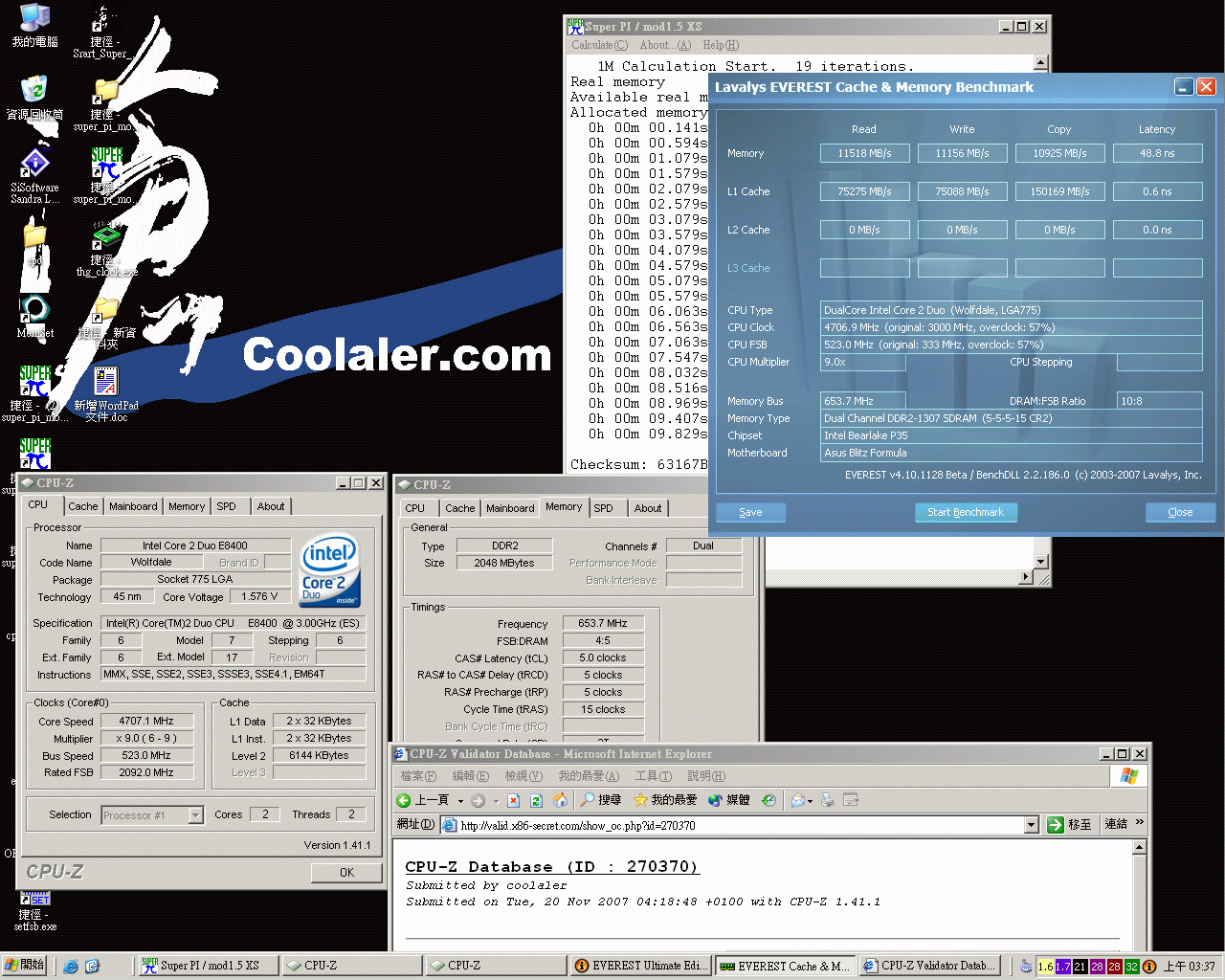Click the Windows Start button
This screenshot has height=980, width=1225.
point(24,966)
